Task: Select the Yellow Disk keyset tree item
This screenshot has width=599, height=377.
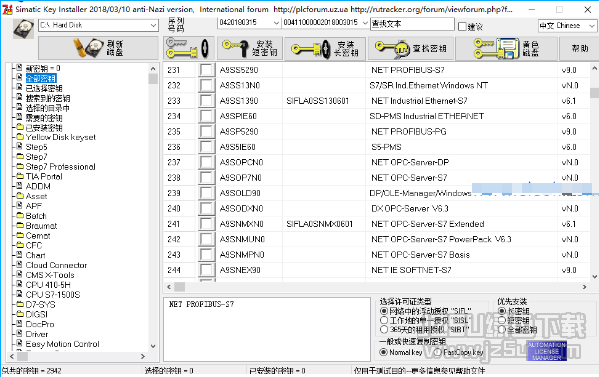Action: (x=60, y=137)
